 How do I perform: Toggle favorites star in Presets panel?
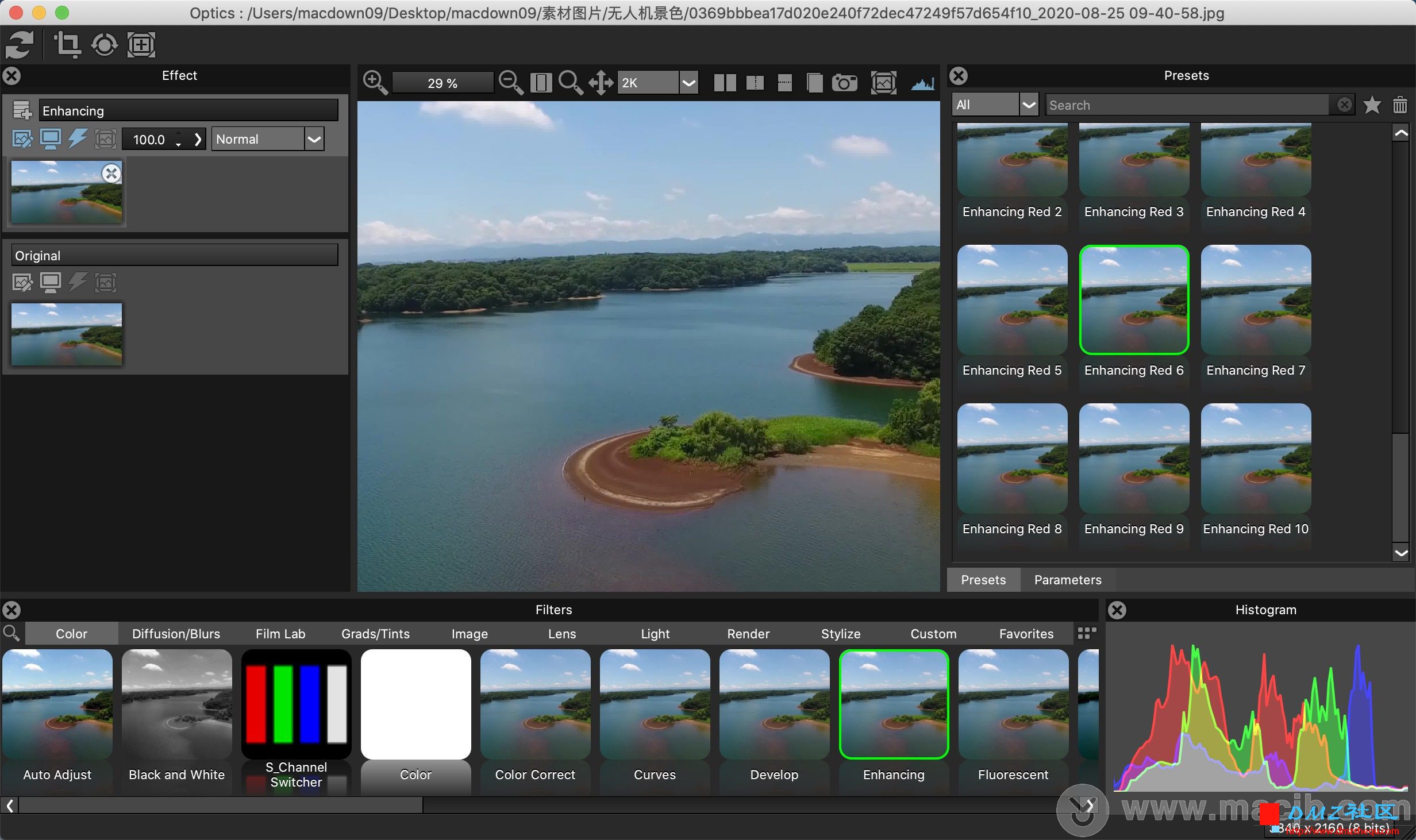pos(1372,105)
